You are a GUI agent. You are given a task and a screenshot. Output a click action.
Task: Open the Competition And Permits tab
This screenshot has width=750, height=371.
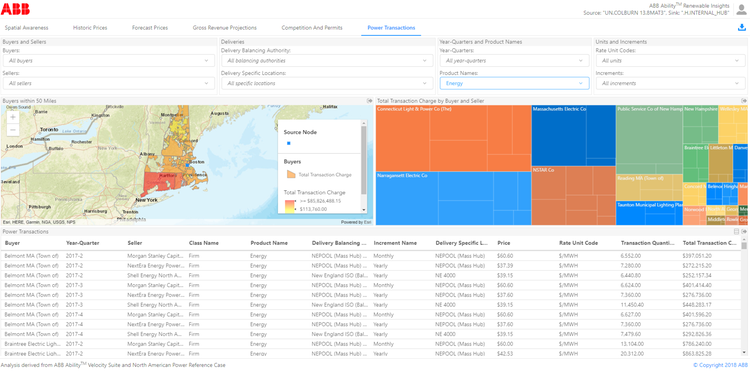[x=312, y=28]
